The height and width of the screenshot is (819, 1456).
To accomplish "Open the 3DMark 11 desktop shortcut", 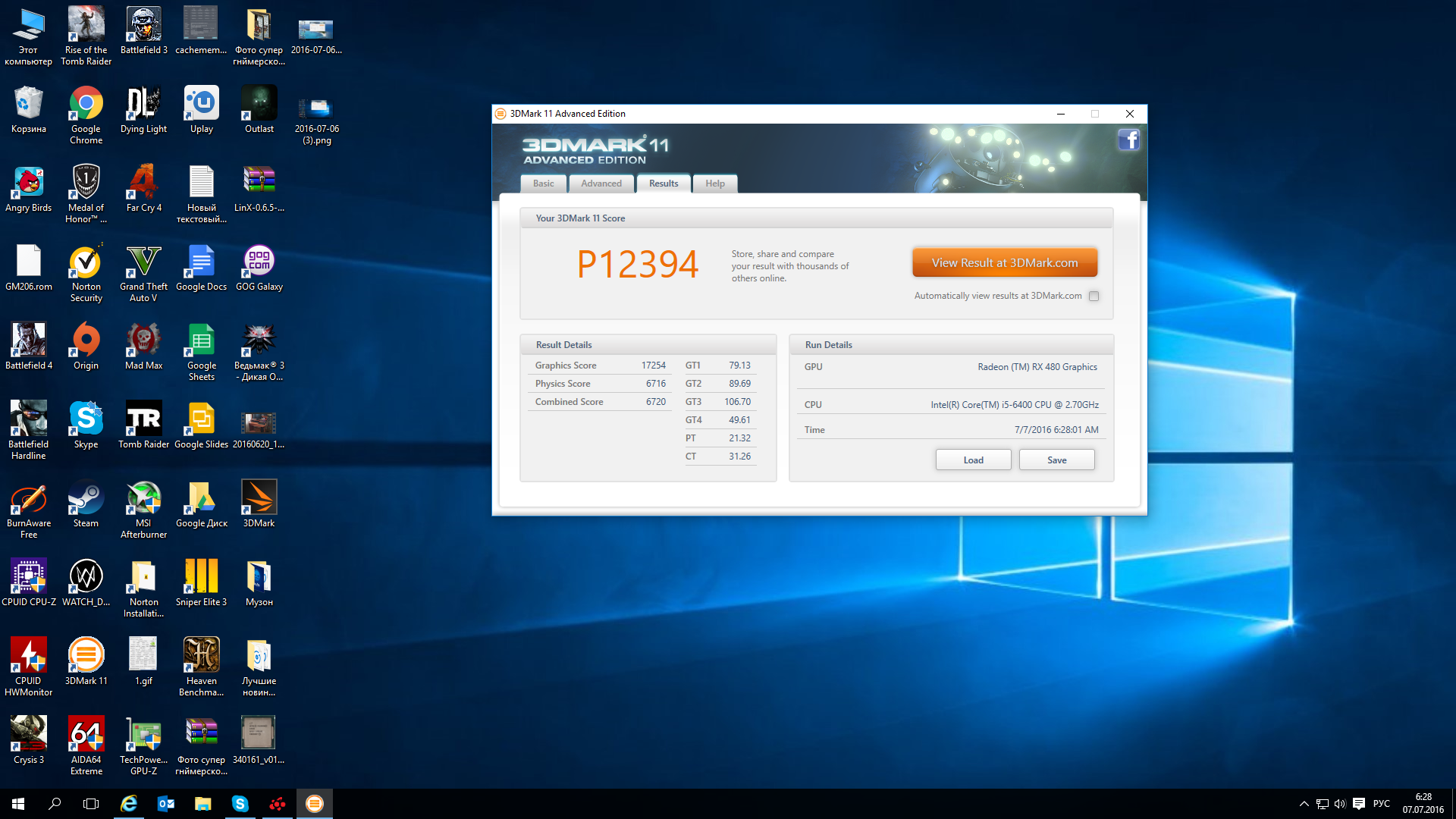I will click(86, 656).
